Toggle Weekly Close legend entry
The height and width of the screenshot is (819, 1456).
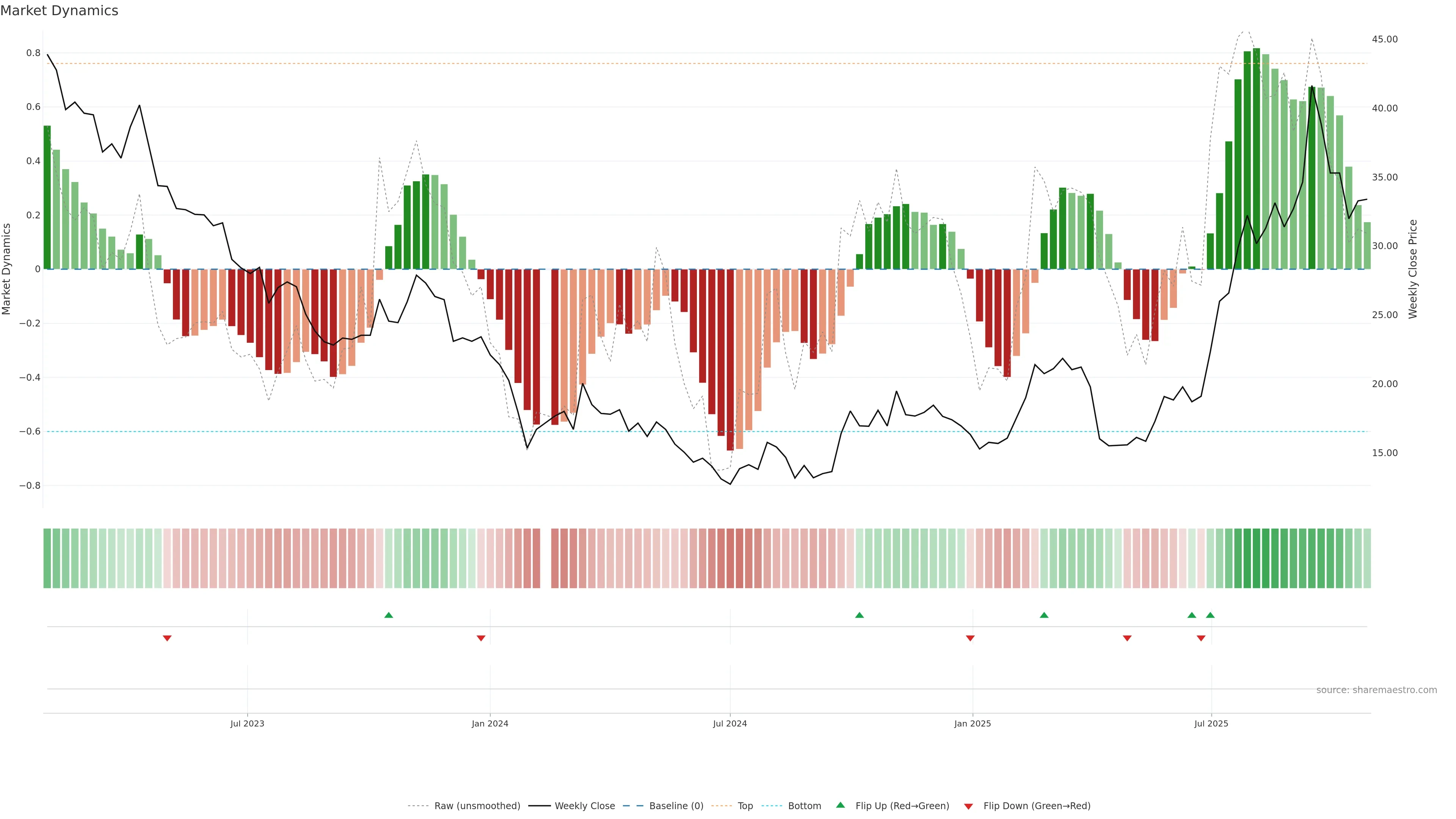click(x=584, y=806)
